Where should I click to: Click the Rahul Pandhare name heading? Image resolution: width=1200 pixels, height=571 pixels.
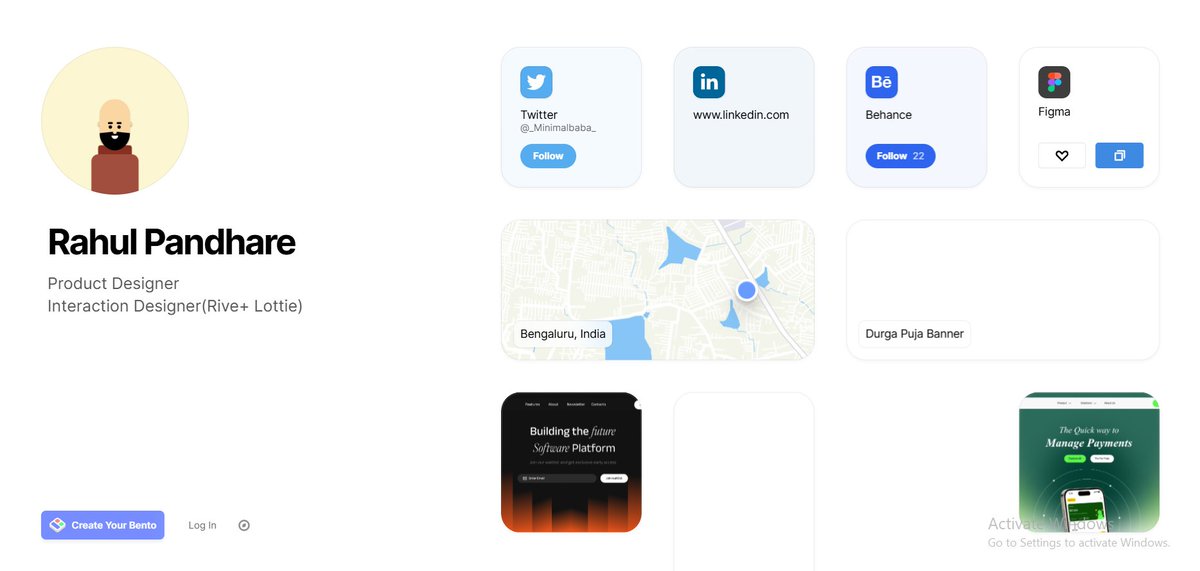[172, 242]
